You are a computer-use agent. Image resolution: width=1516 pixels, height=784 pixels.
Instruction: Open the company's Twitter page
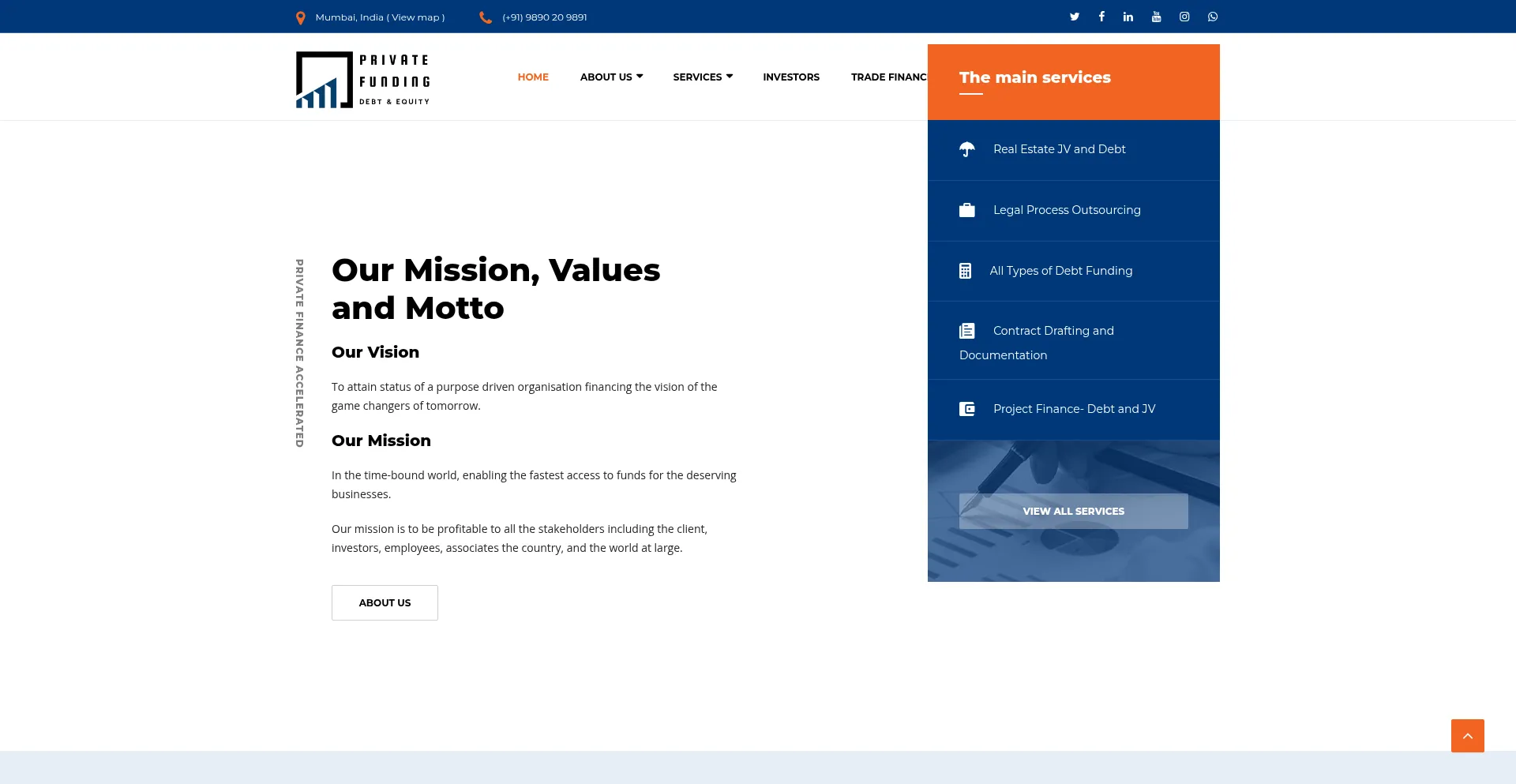[x=1074, y=16]
